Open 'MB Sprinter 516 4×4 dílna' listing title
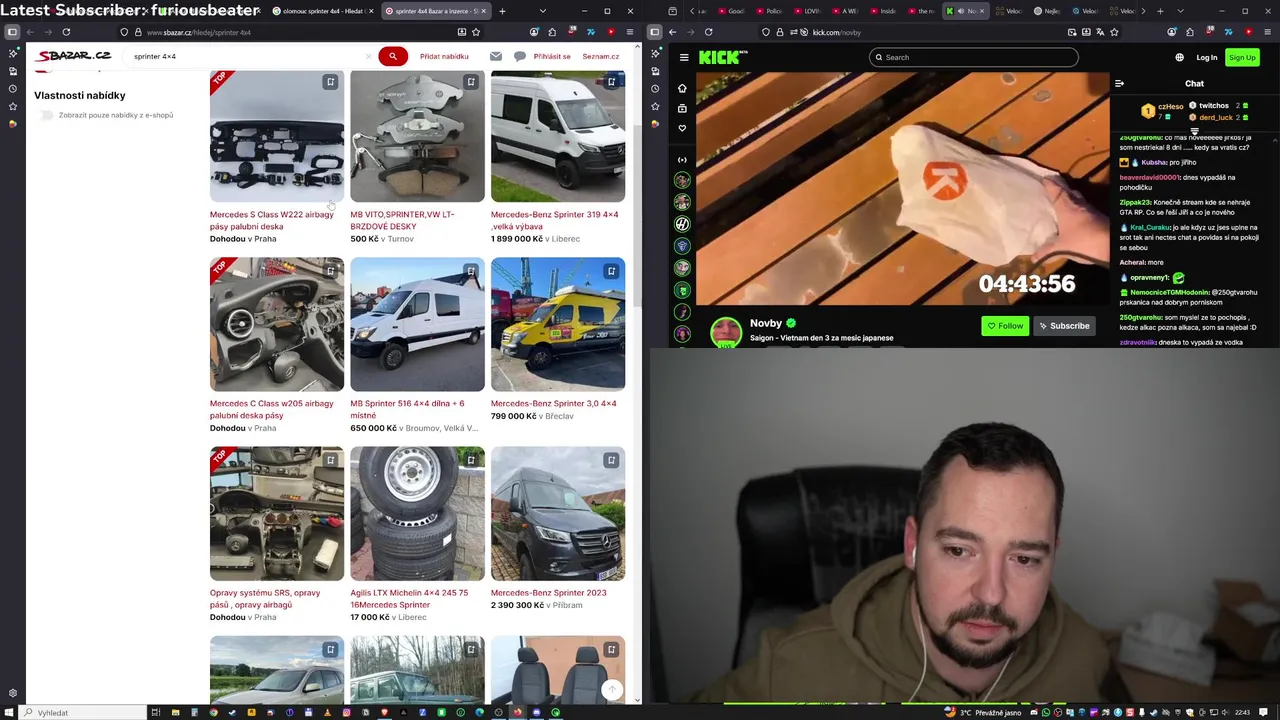Viewport: 1280px width, 720px height. [407, 409]
